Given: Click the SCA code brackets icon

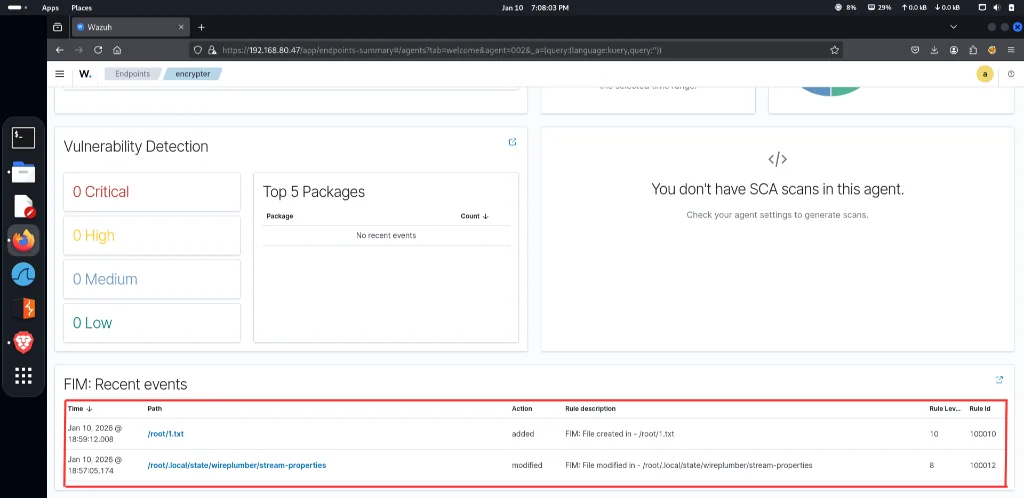Looking at the screenshot, I should 777,159.
